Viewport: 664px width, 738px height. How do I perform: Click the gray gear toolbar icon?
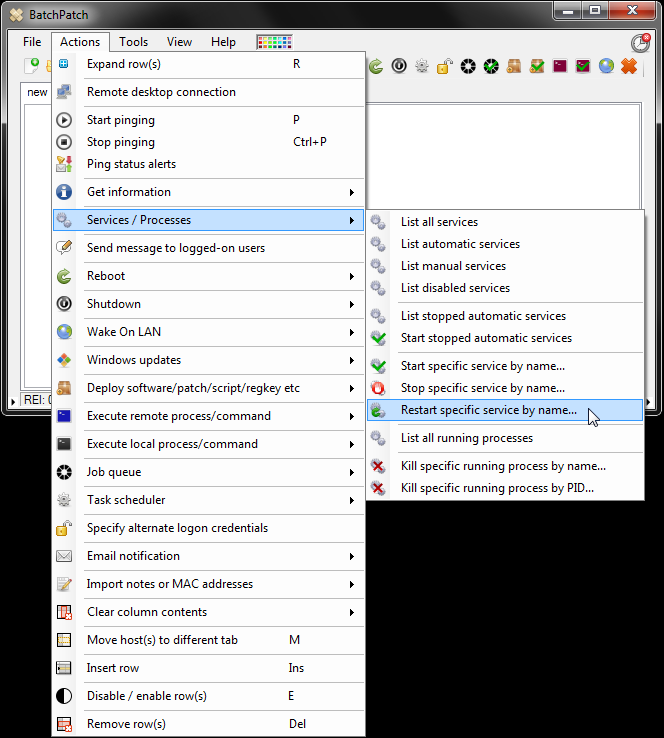pyautogui.click(x=422, y=66)
